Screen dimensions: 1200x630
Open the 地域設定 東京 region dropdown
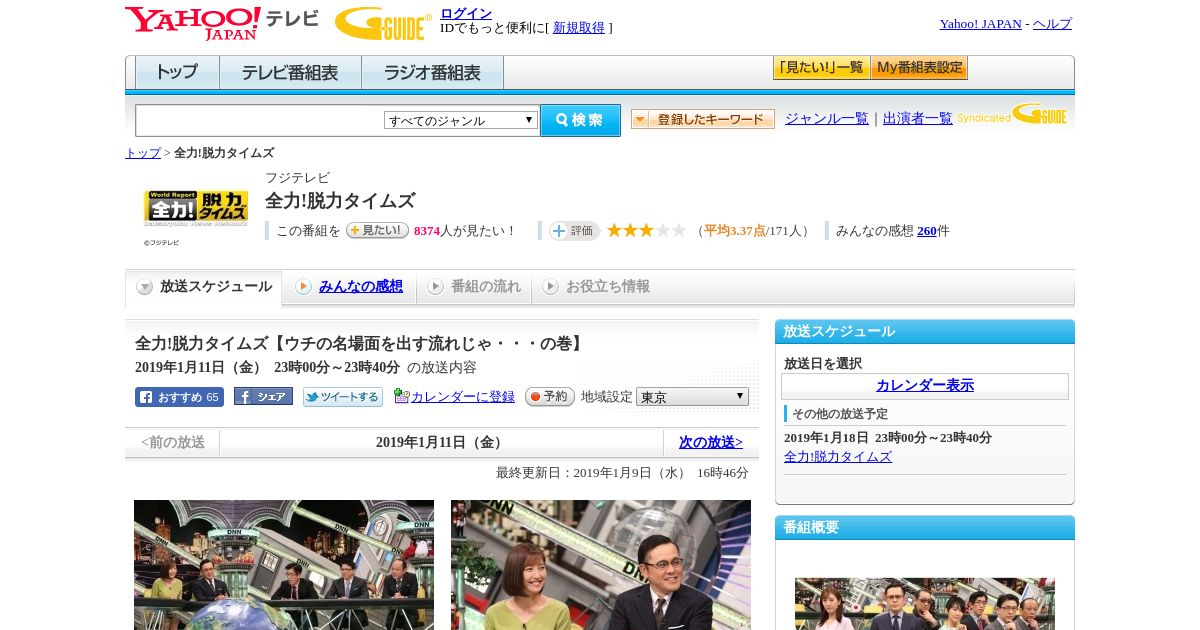692,397
